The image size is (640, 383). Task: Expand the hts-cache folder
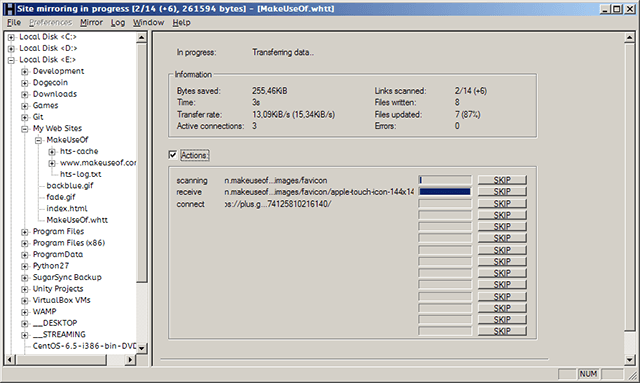(x=52, y=152)
